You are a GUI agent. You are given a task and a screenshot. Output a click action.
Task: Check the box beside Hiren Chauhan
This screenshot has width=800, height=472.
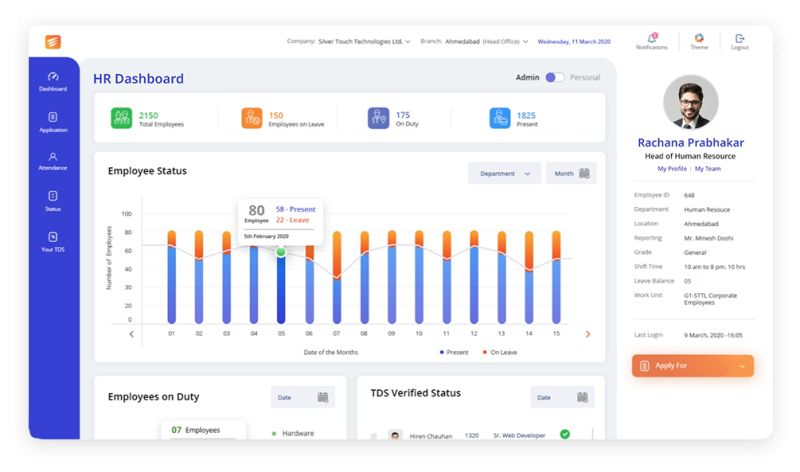tap(374, 436)
